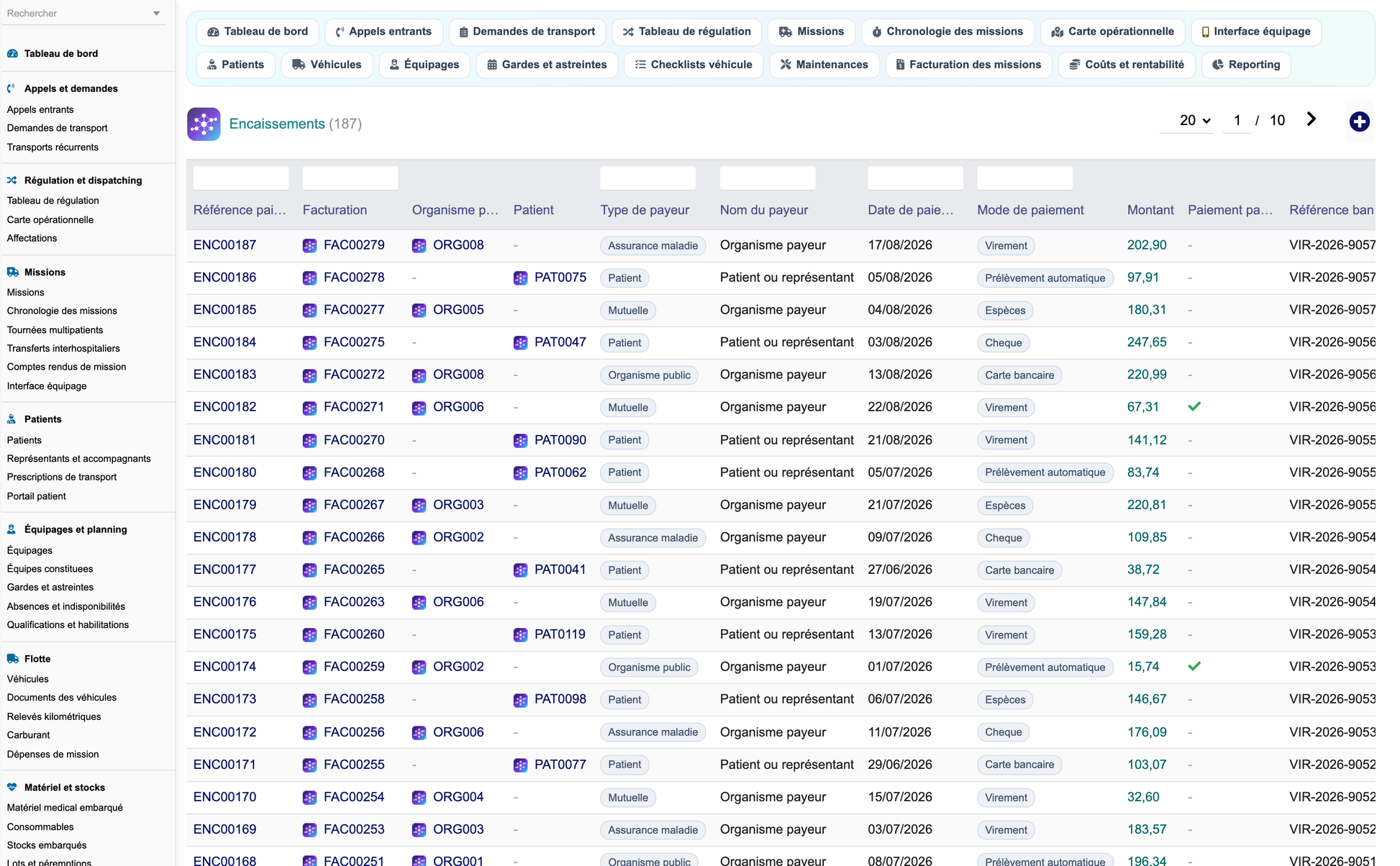The width and height of the screenshot is (1400, 866).
Task: Click the icon next to PAT0119
Action: point(520,634)
